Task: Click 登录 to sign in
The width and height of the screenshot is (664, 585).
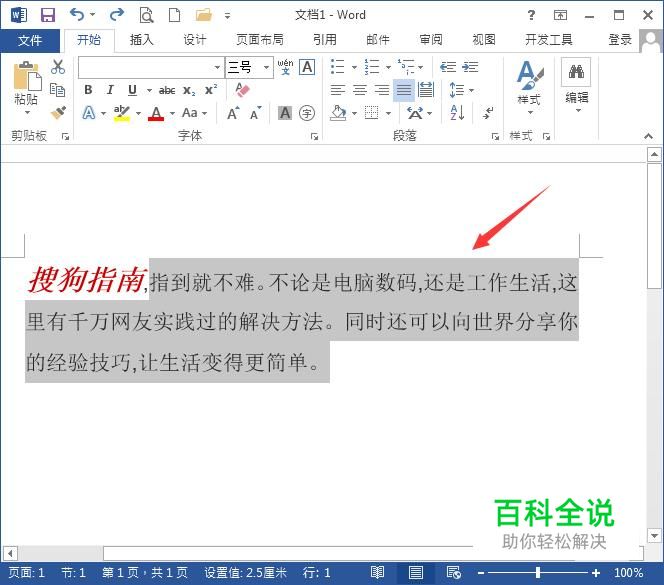Action: click(620, 40)
